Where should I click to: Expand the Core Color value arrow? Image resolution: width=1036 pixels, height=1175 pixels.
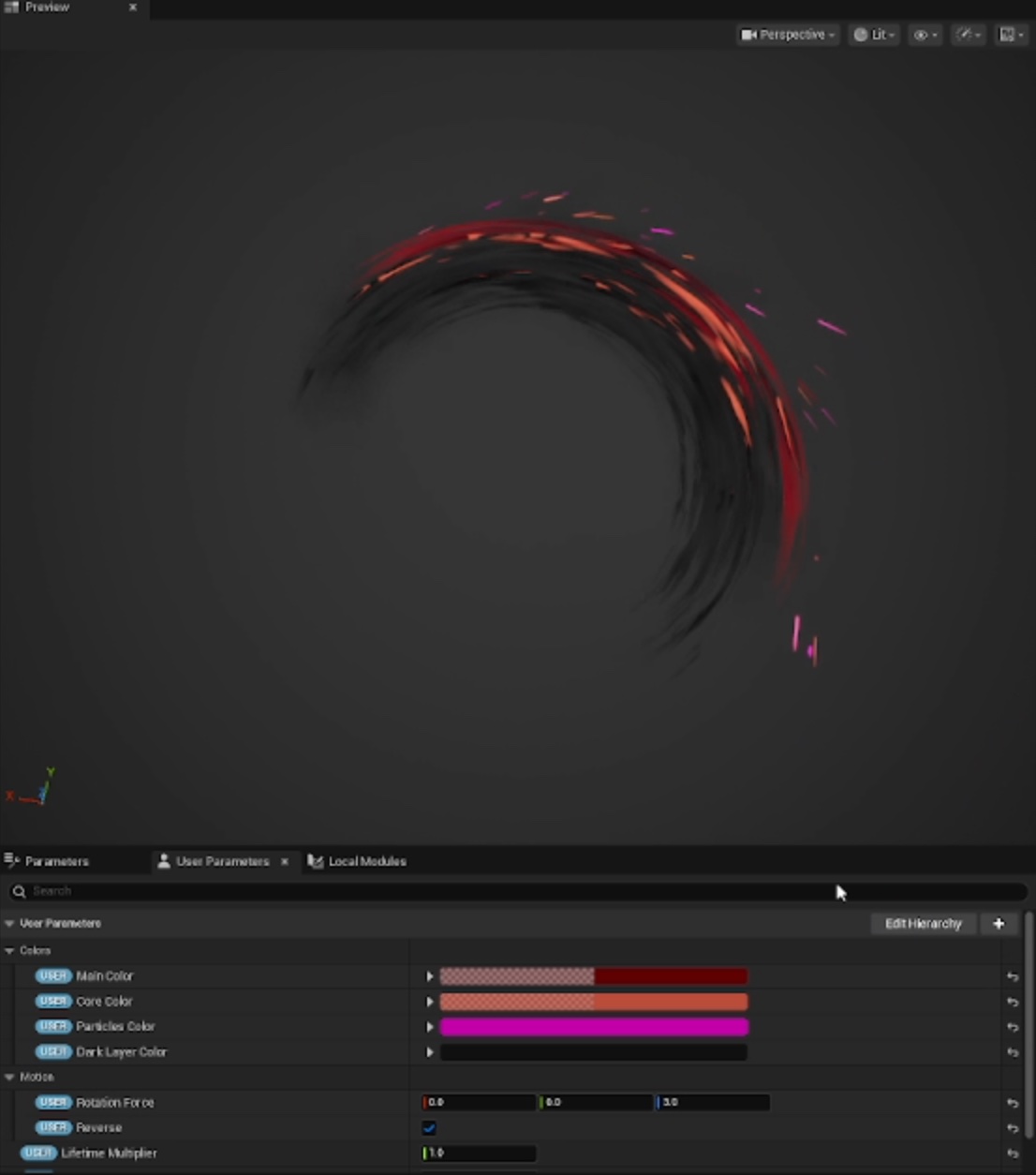pyautogui.click(x=430, y=1002)
